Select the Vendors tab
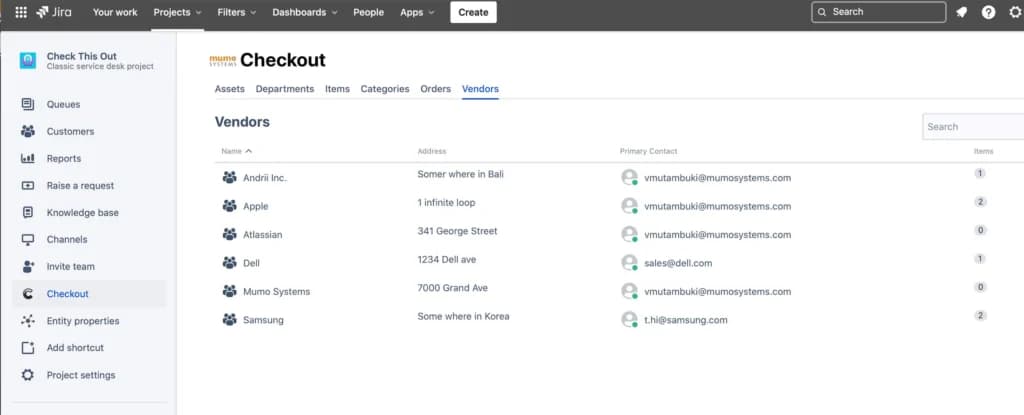 point(480,89)
